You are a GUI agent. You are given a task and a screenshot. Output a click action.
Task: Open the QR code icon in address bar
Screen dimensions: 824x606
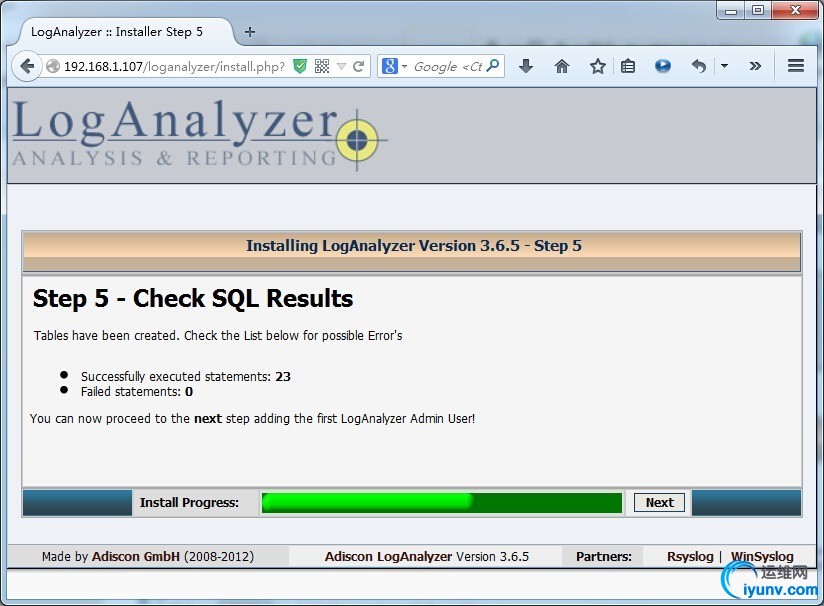click(322, 66)
